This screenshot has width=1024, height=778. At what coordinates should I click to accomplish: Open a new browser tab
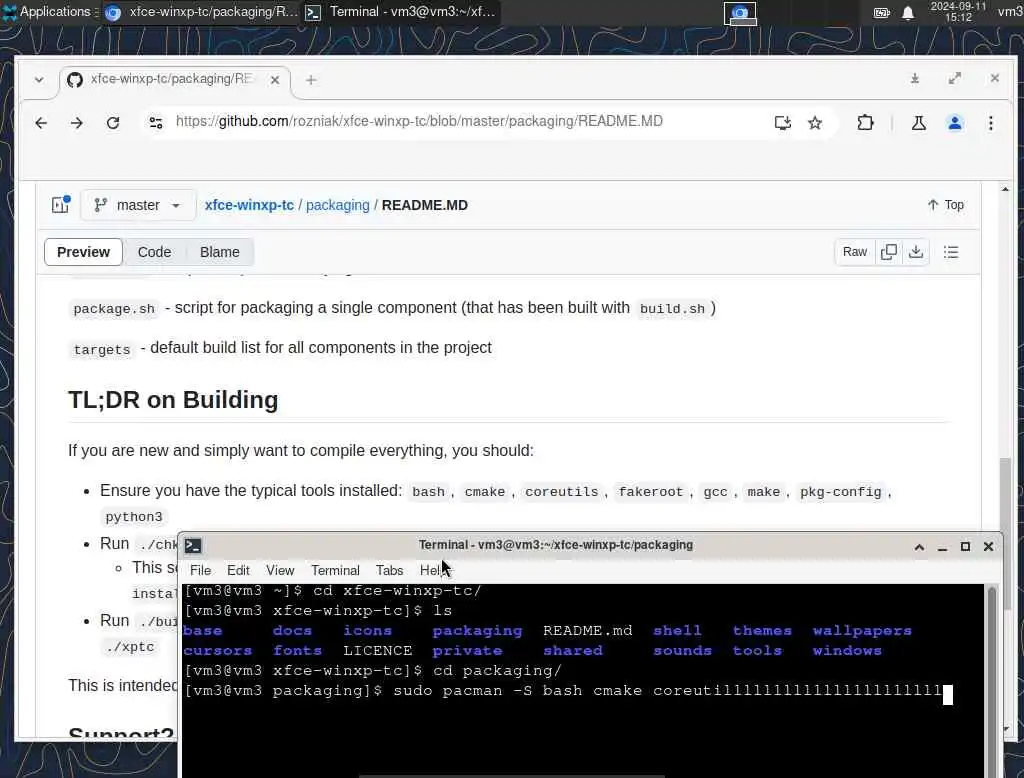pos(311,80)
